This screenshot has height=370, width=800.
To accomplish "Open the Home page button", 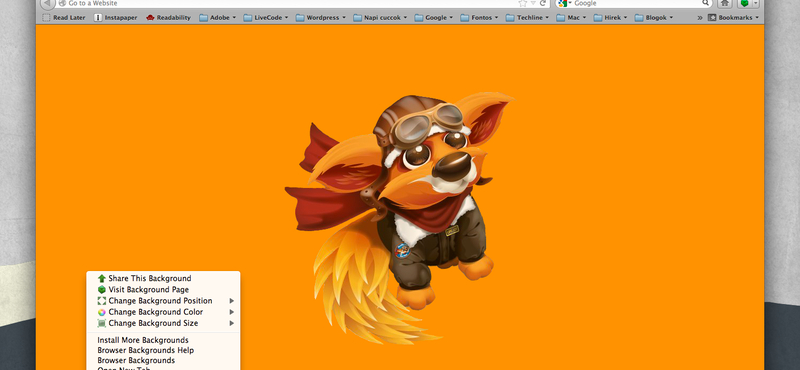I will coord(724,3).
